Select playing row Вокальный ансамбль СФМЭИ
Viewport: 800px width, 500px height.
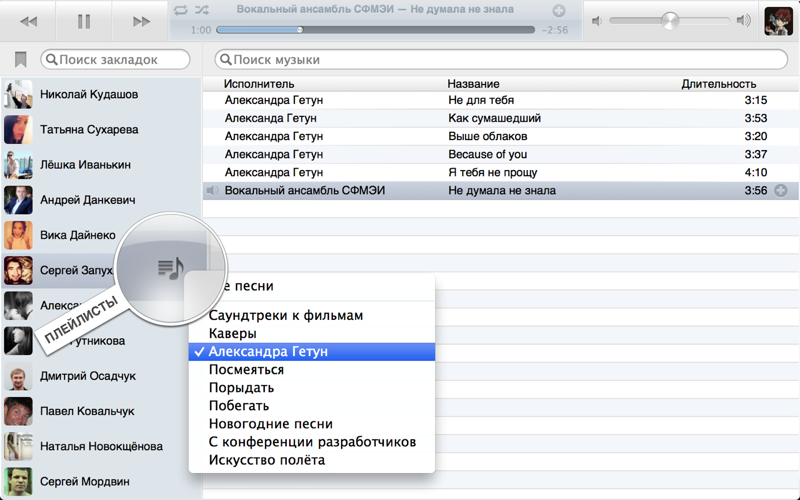(501, 190)
